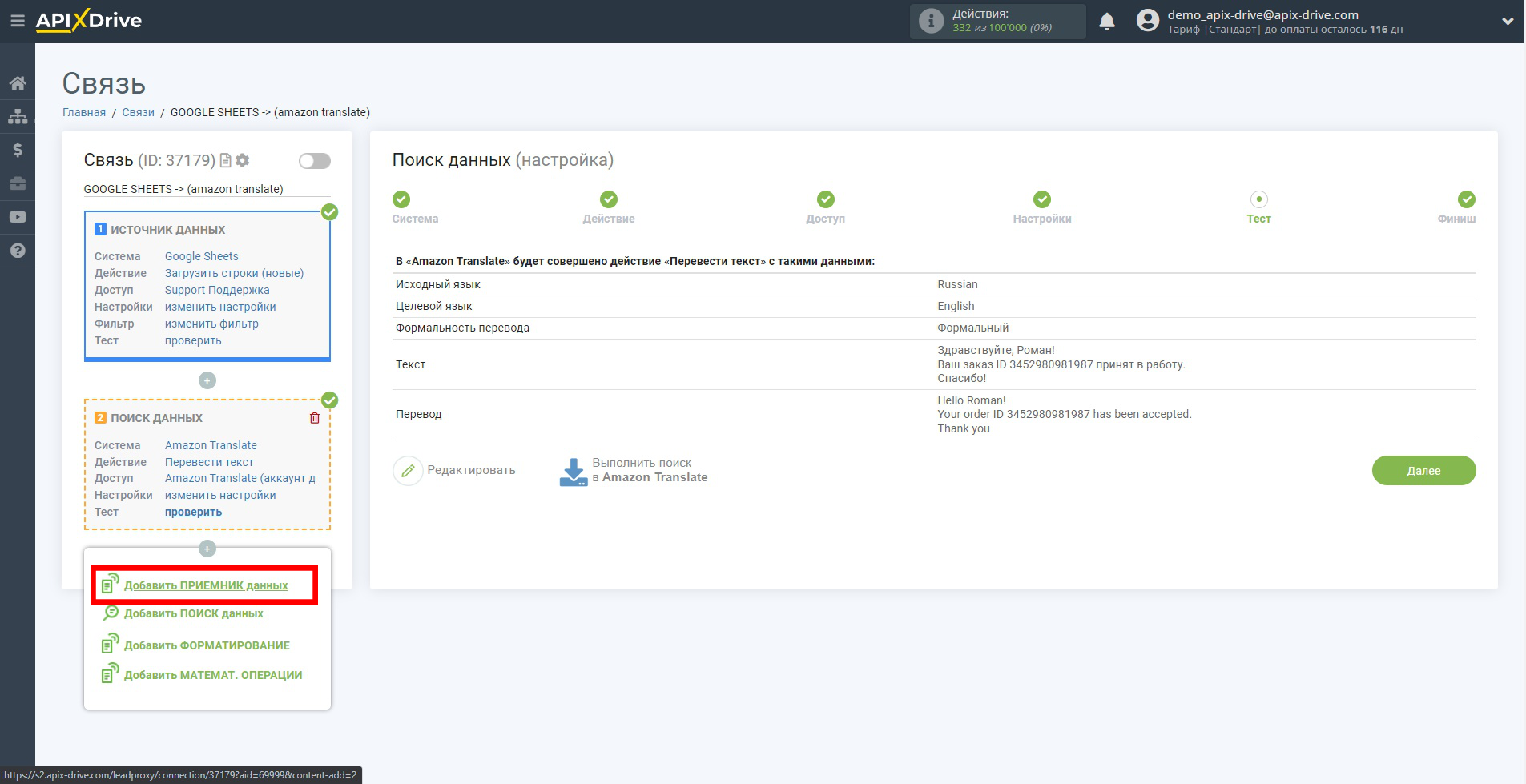Open the help question mark icon
The width and height of the screenshot is (1526, 784).
click(18, 251)
